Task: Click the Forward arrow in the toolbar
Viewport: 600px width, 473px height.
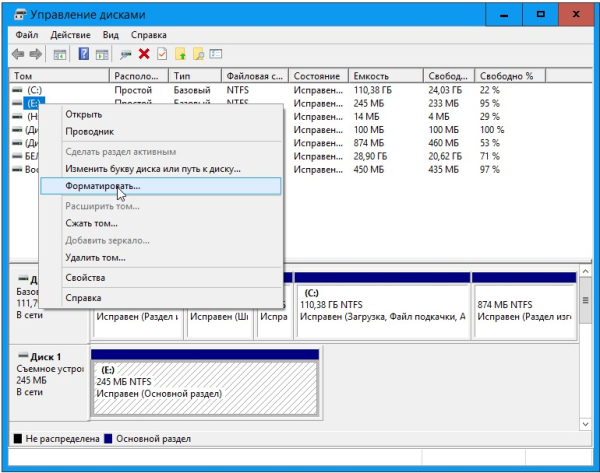Action: pos(35,54)
